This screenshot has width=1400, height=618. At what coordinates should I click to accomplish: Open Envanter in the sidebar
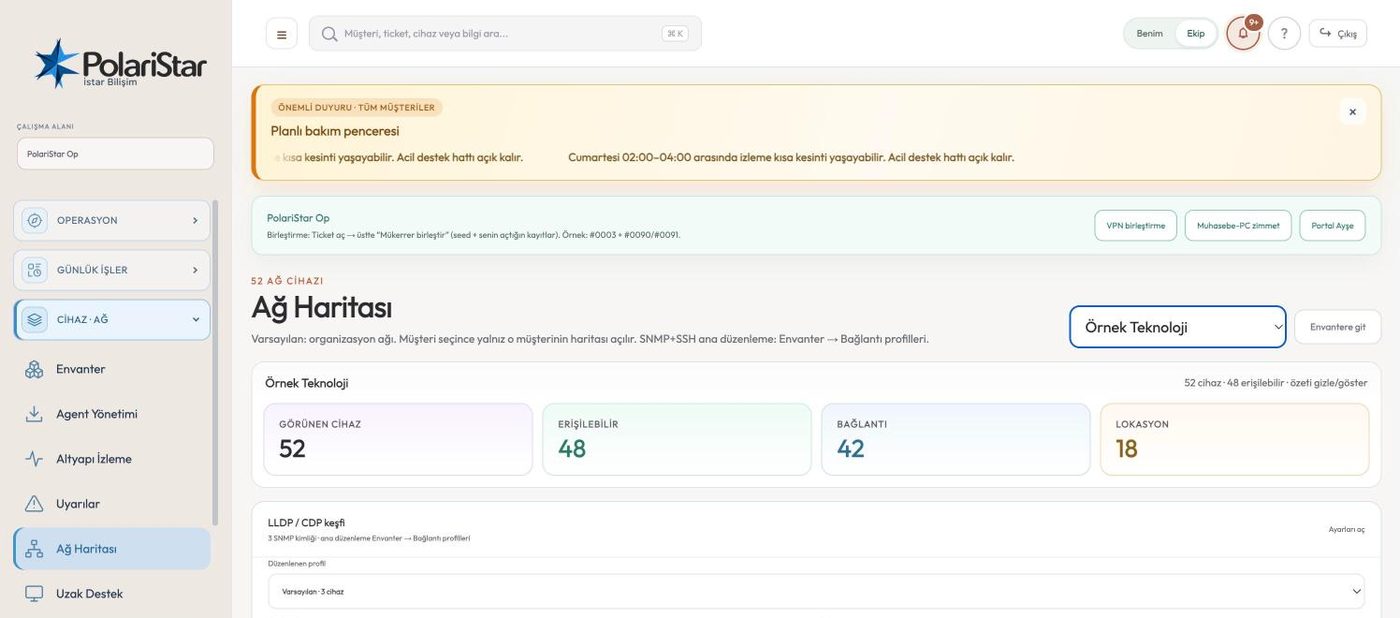pos(112,369)
